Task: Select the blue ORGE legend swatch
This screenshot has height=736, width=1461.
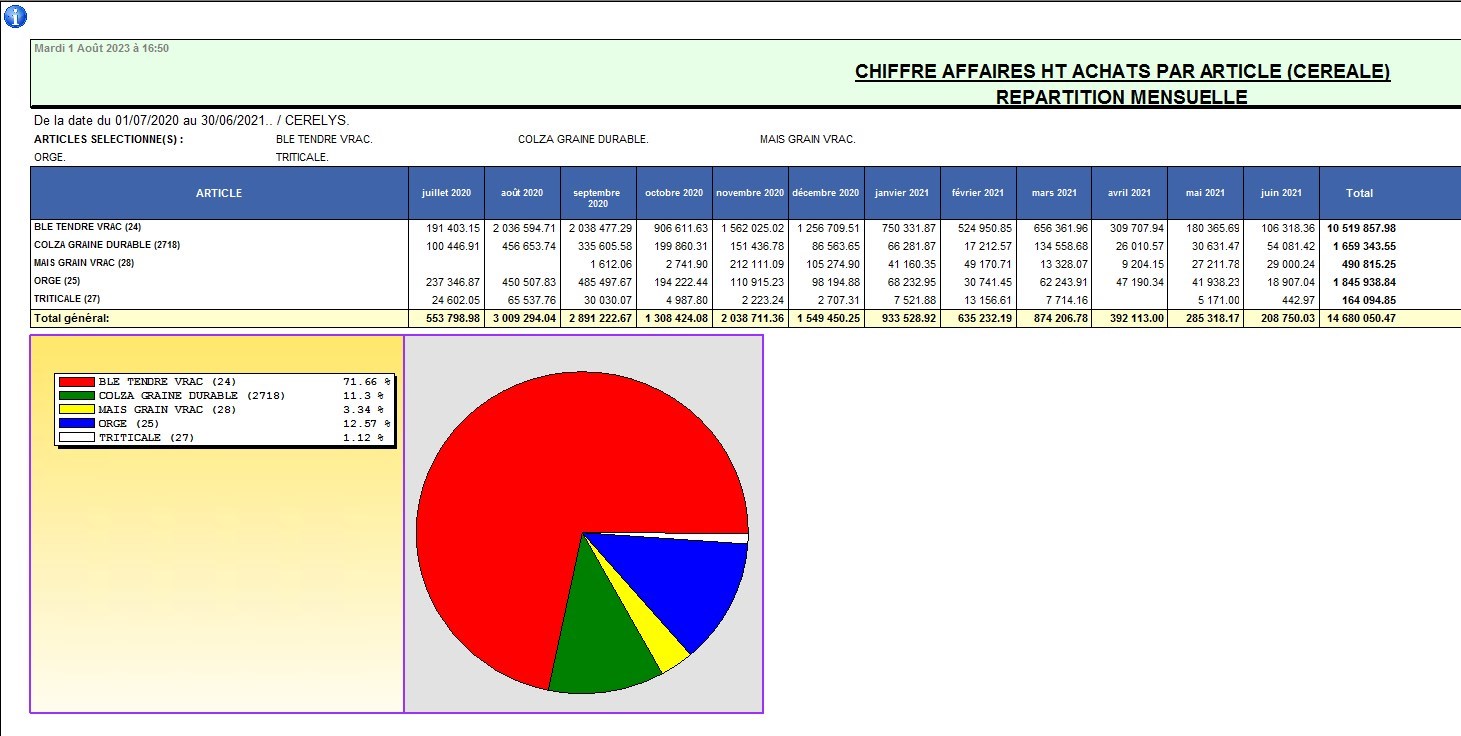Action: [x=76, y=424]
